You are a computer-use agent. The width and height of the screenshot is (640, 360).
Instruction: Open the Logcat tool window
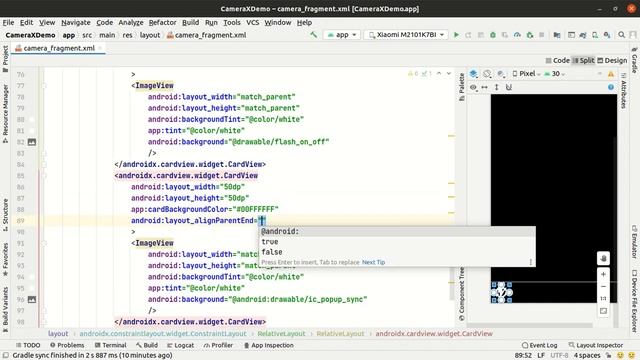click(181, 345)
